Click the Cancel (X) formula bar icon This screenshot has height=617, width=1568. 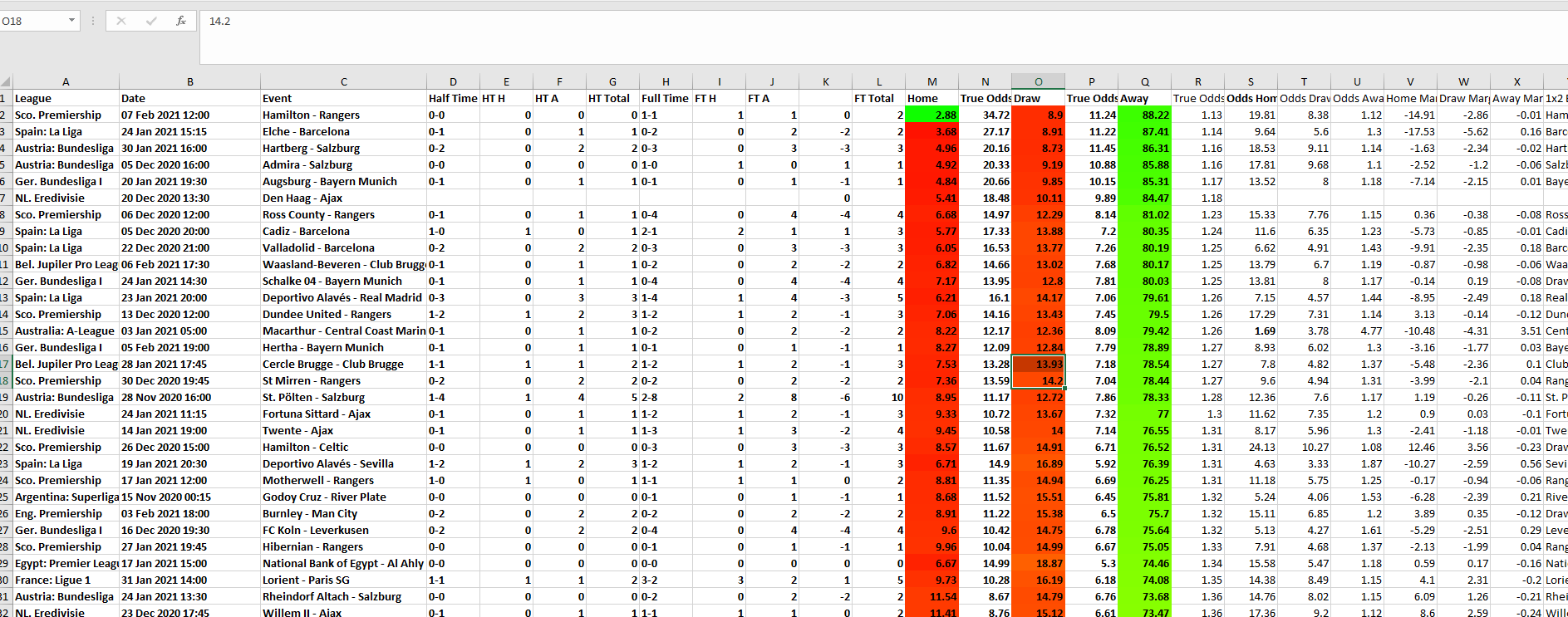point(121,21)
